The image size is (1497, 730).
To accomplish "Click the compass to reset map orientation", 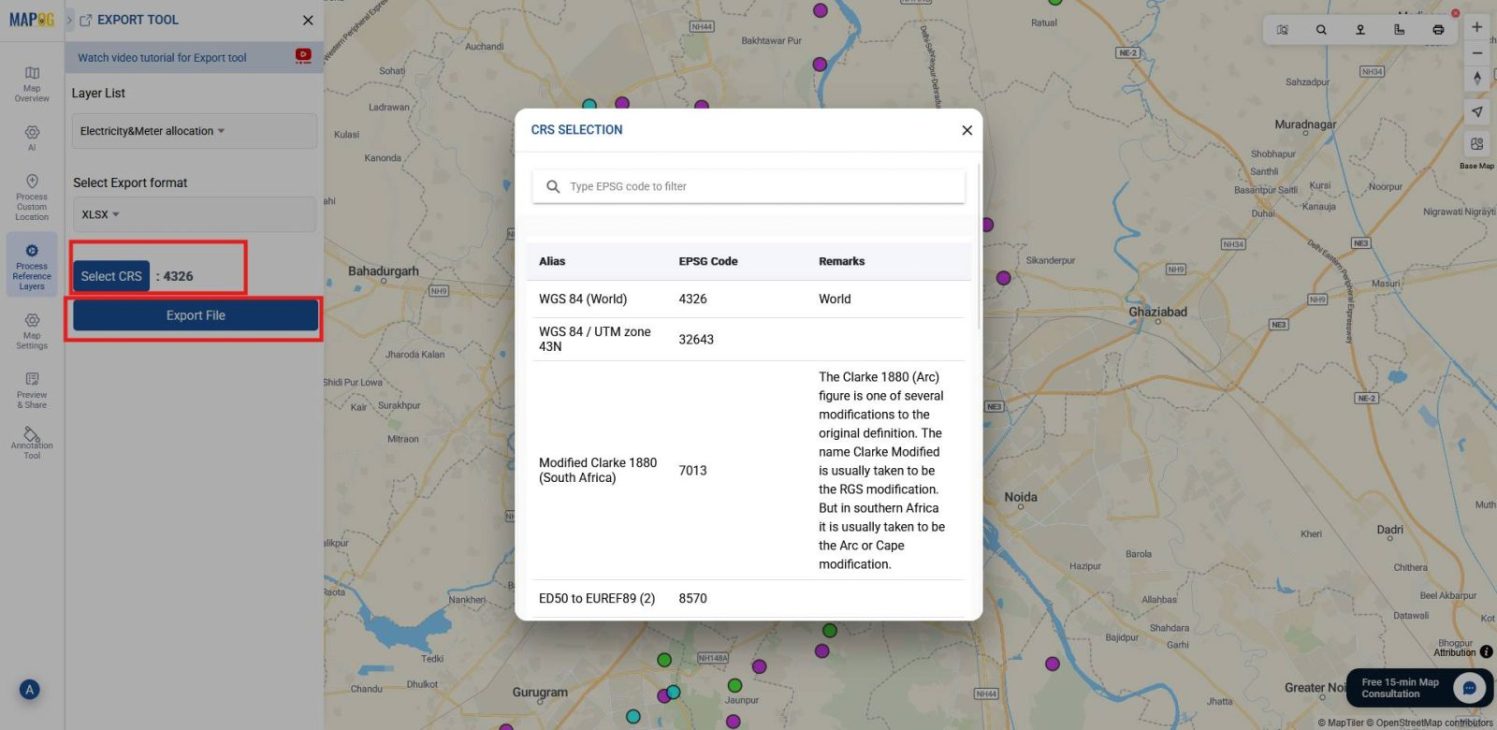I will [1476, 77].
